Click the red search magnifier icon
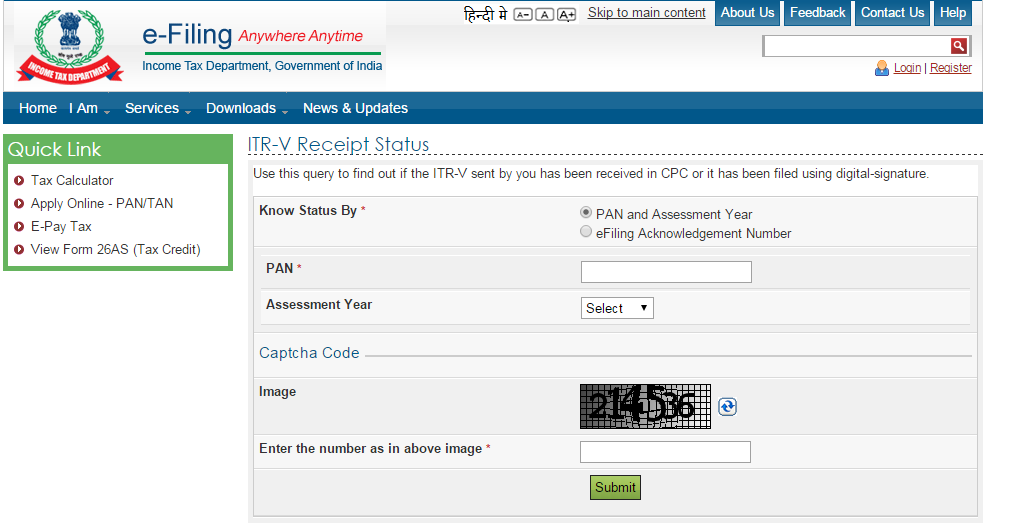The height and width of the screenshot is (525, 1026). pos(959,46)
